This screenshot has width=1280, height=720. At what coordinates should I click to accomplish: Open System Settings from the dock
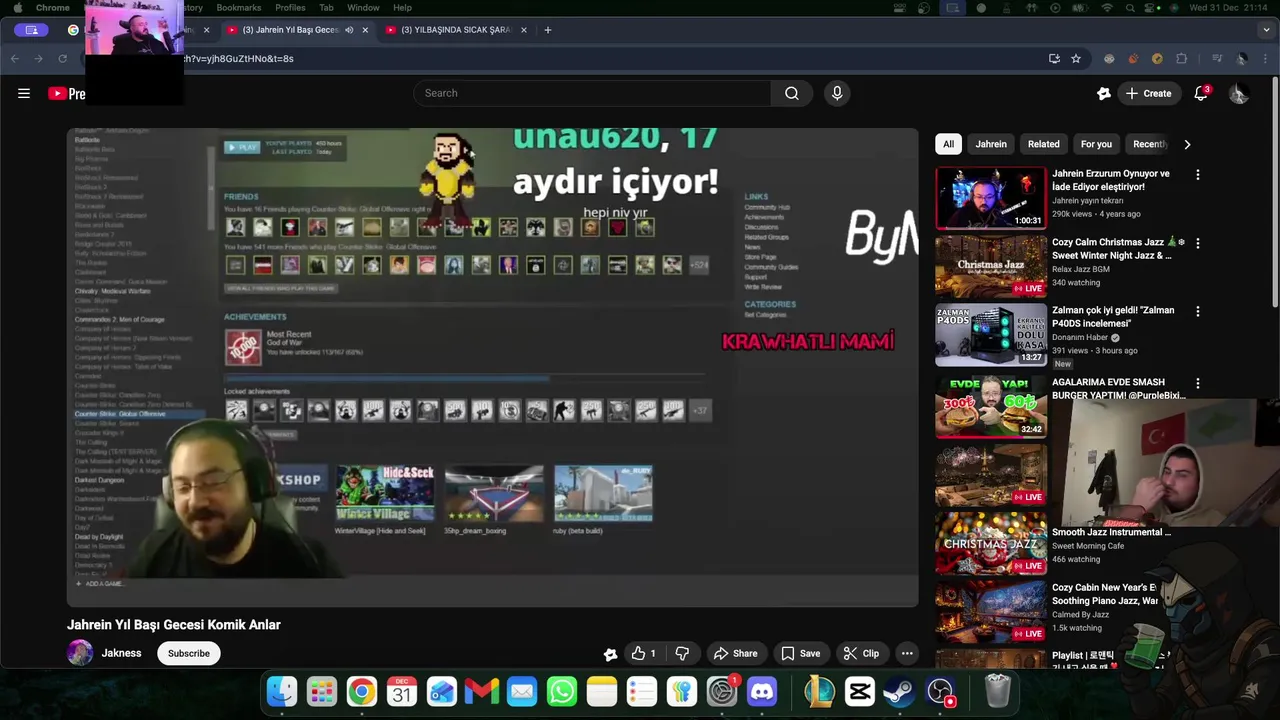(722, 691)
